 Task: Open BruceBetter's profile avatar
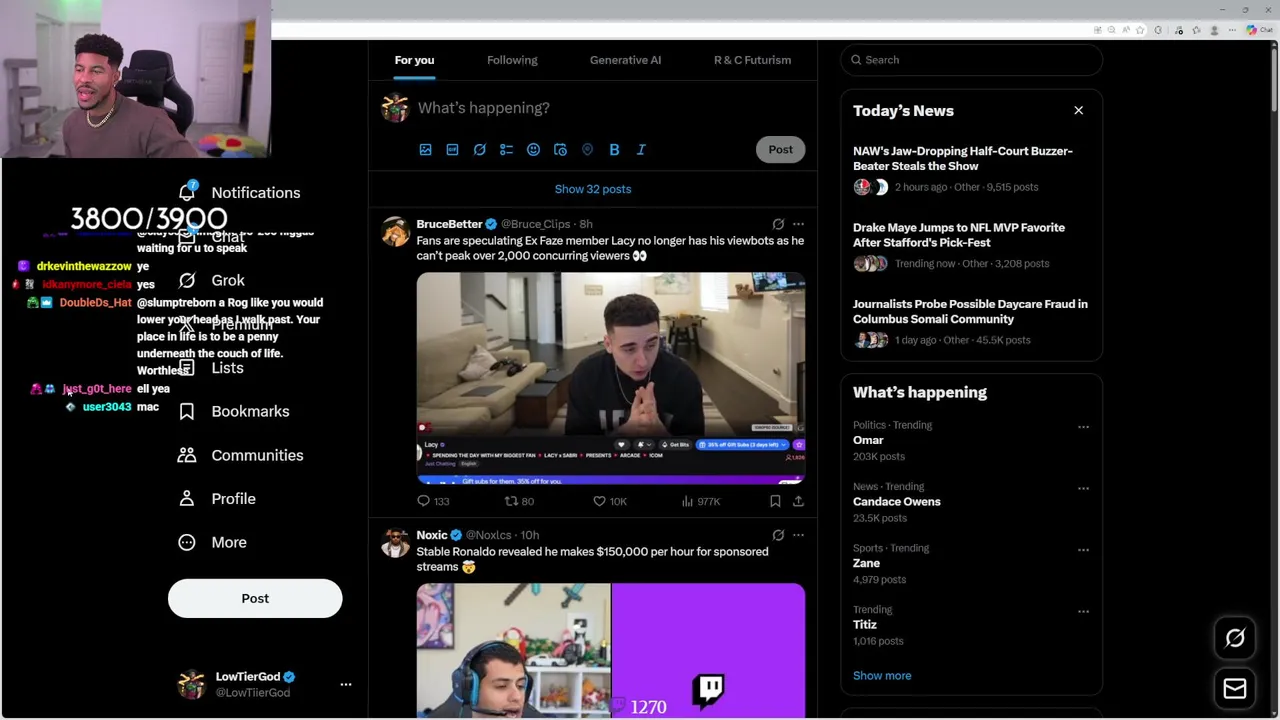click(x=395, y=232)
